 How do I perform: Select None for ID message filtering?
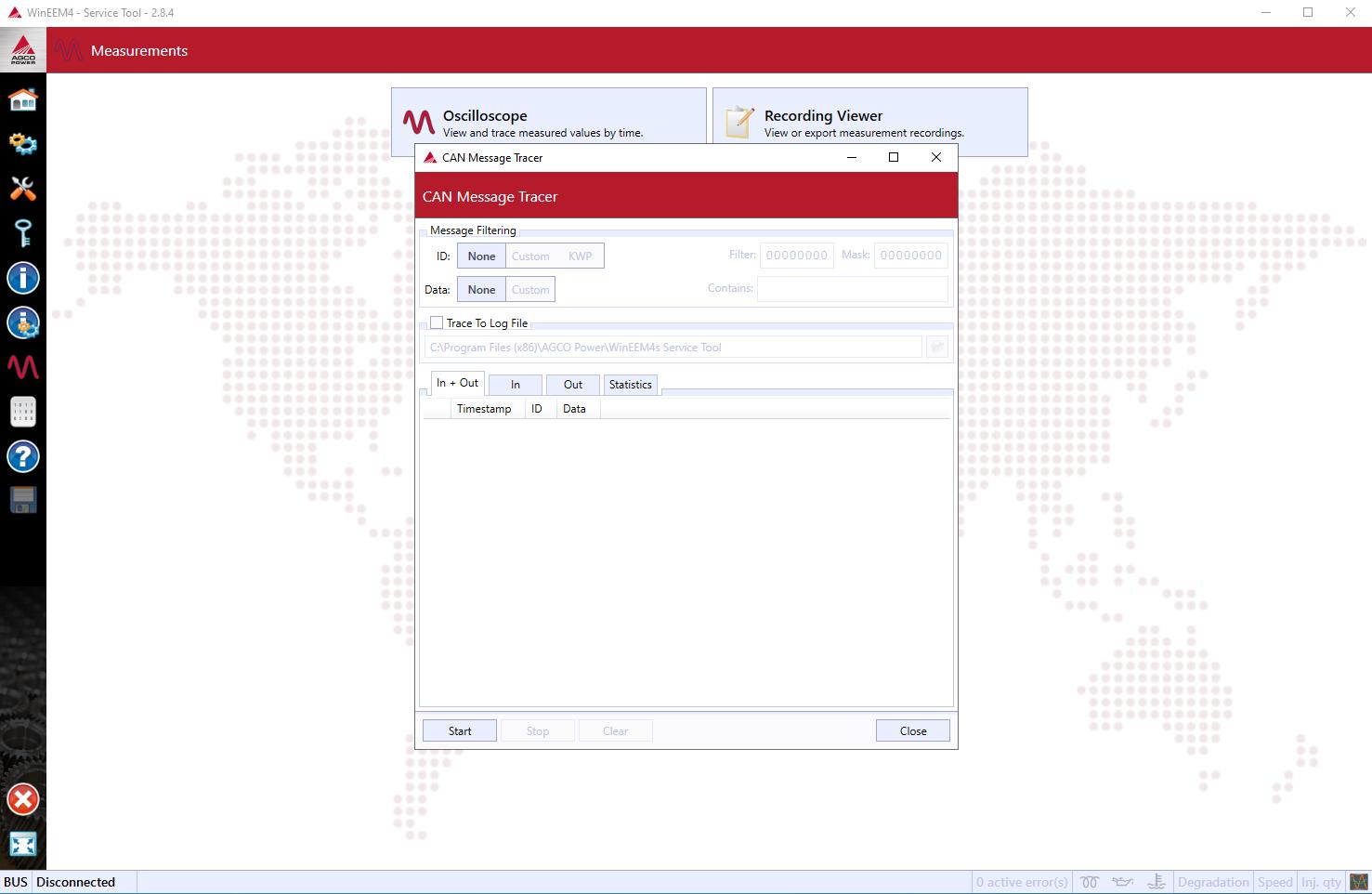click(481, 256)
